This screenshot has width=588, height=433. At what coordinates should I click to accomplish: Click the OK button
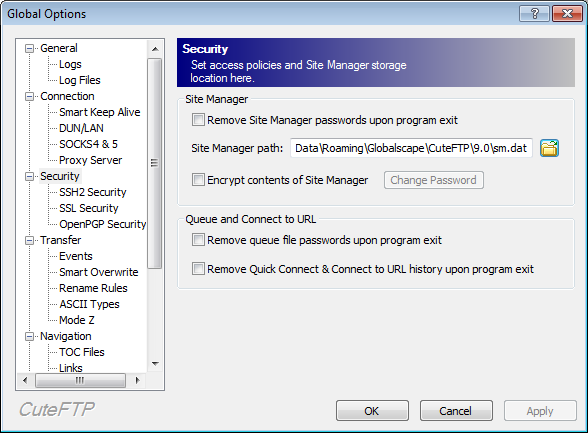click(372, 411)
